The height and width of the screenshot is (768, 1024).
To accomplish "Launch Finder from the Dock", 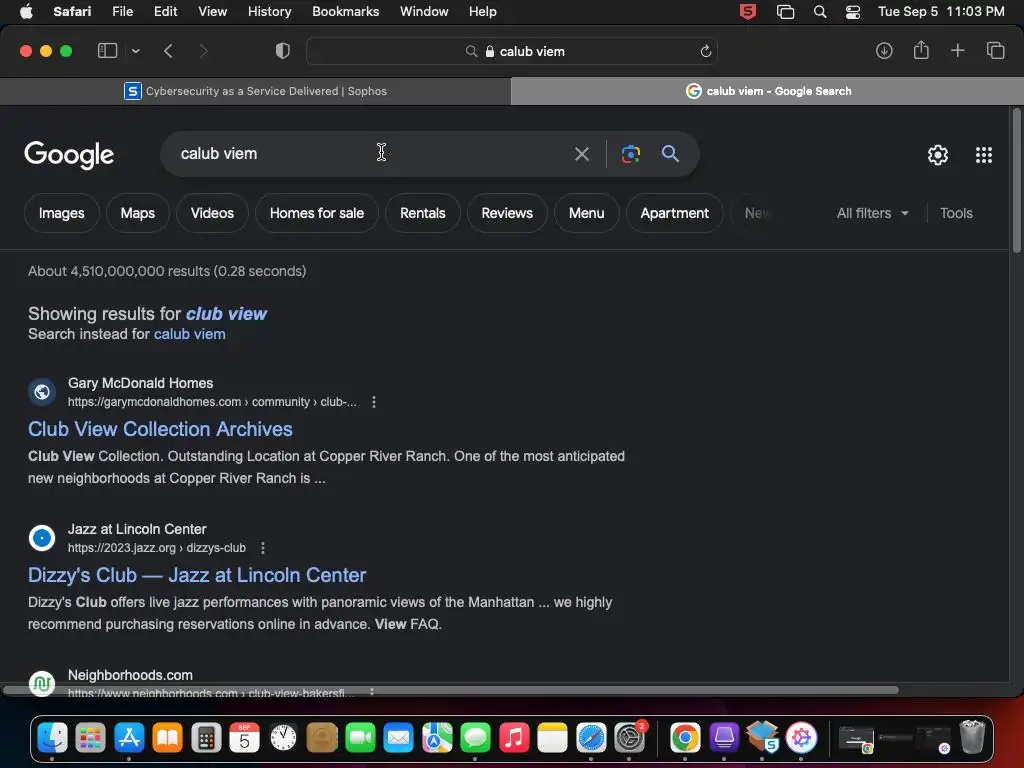I will tap(52, 738).
